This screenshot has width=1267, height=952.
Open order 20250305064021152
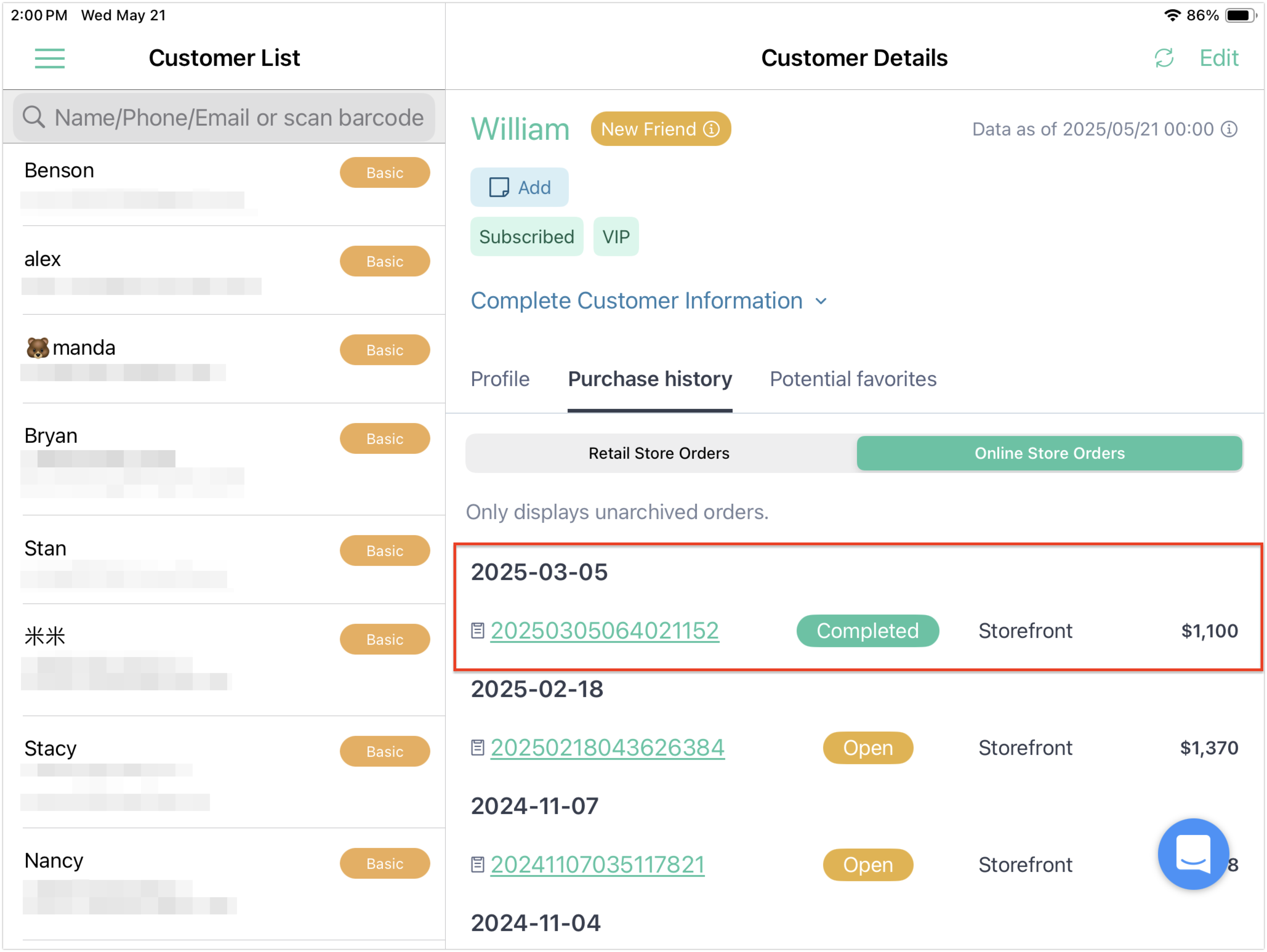click(605, 631)
